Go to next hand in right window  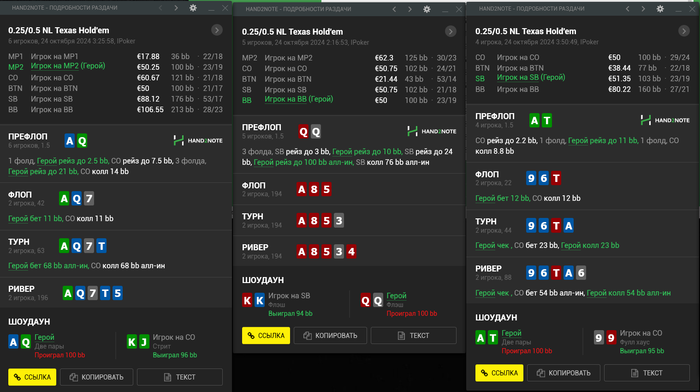point(643,8)
